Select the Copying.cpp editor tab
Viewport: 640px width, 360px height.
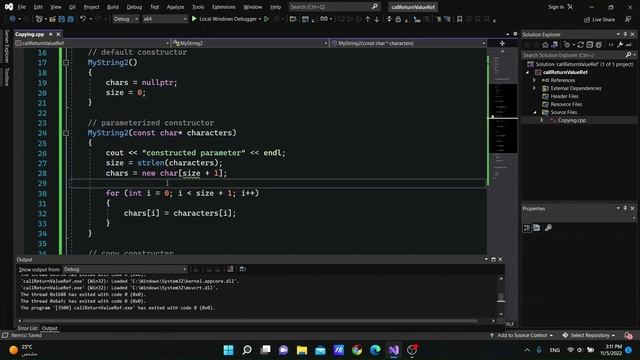click(x=29, y=34)
